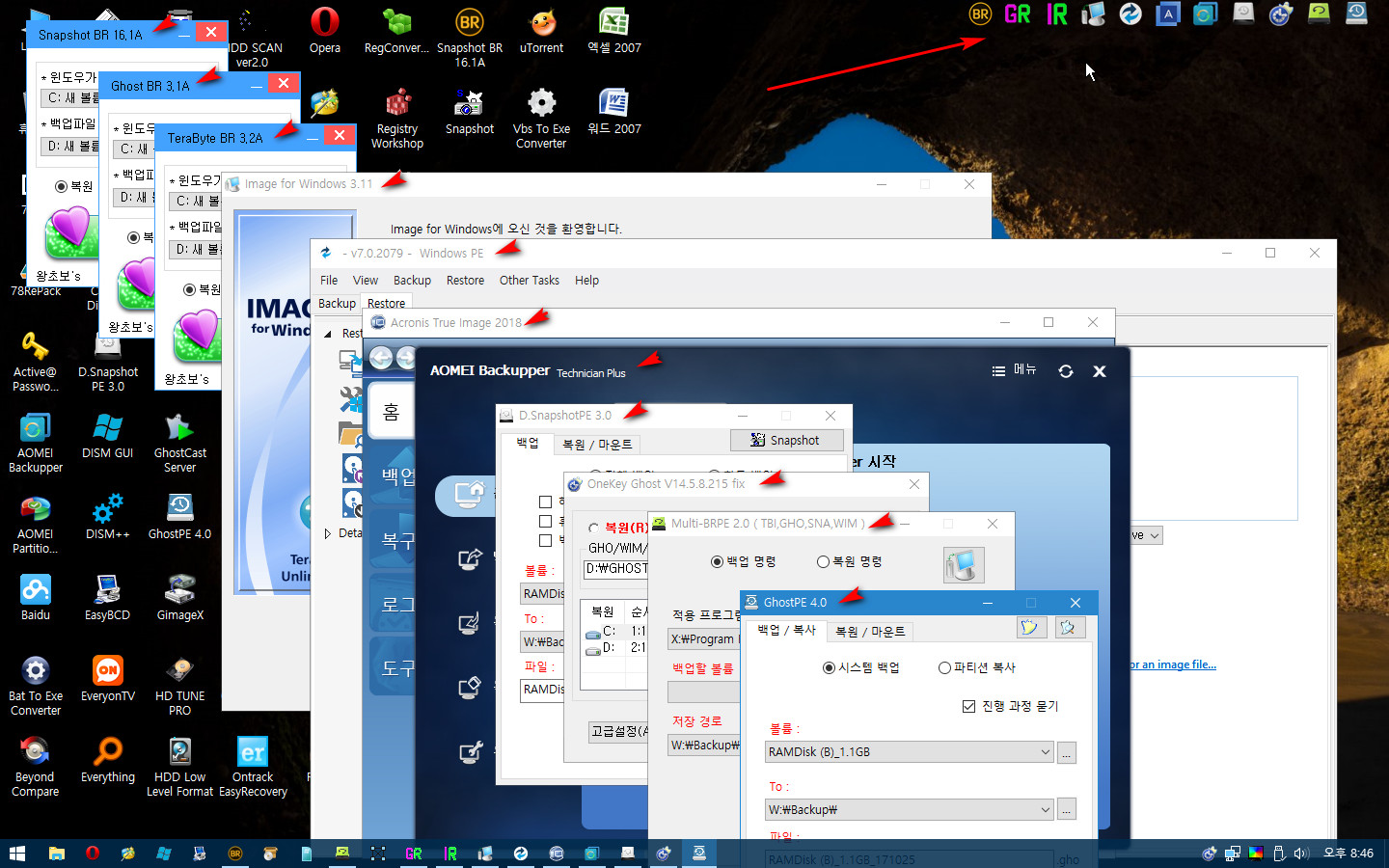
Task: Click the BR icon in top-right dock
Action: 980,14
